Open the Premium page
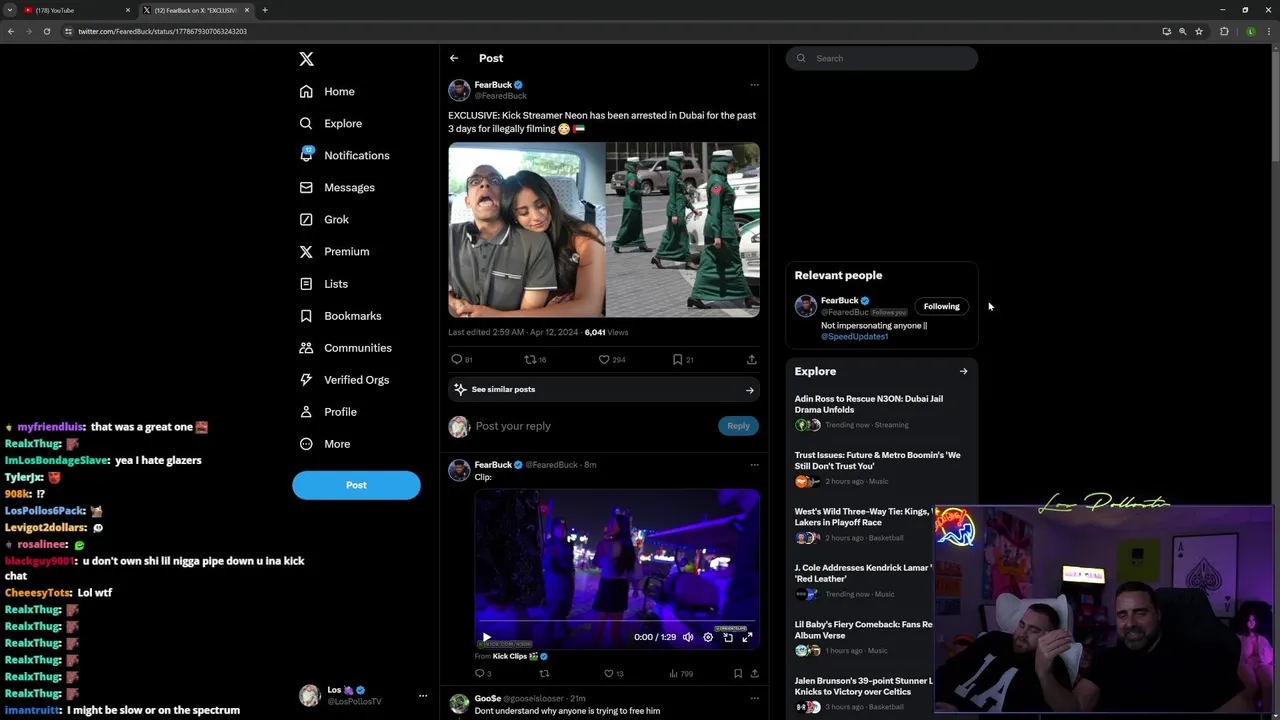The width and height of the screenshot is (1280, 720). click(x=334, y=251)
